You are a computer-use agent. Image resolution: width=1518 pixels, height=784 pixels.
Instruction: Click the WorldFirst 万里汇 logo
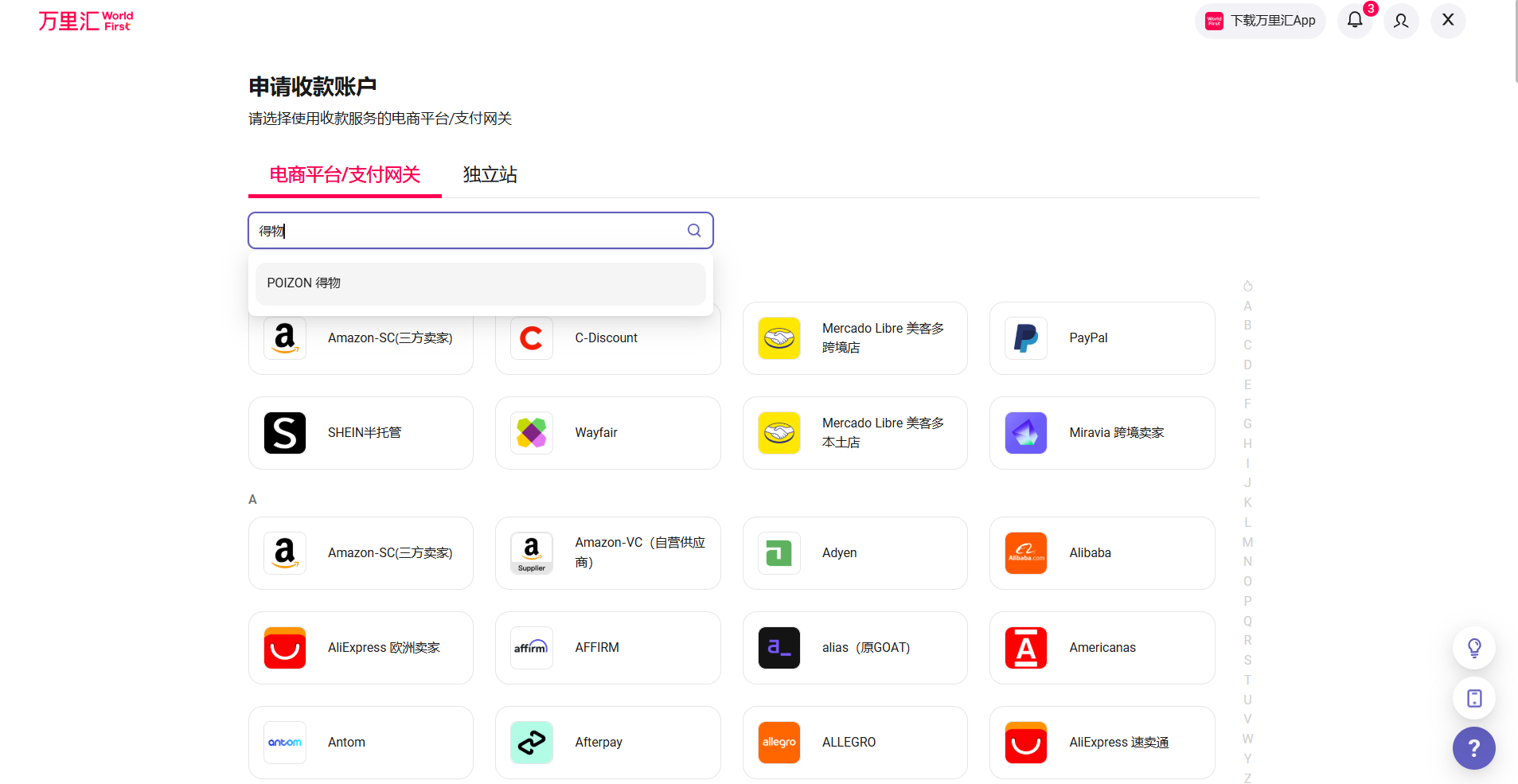point(86,21)
